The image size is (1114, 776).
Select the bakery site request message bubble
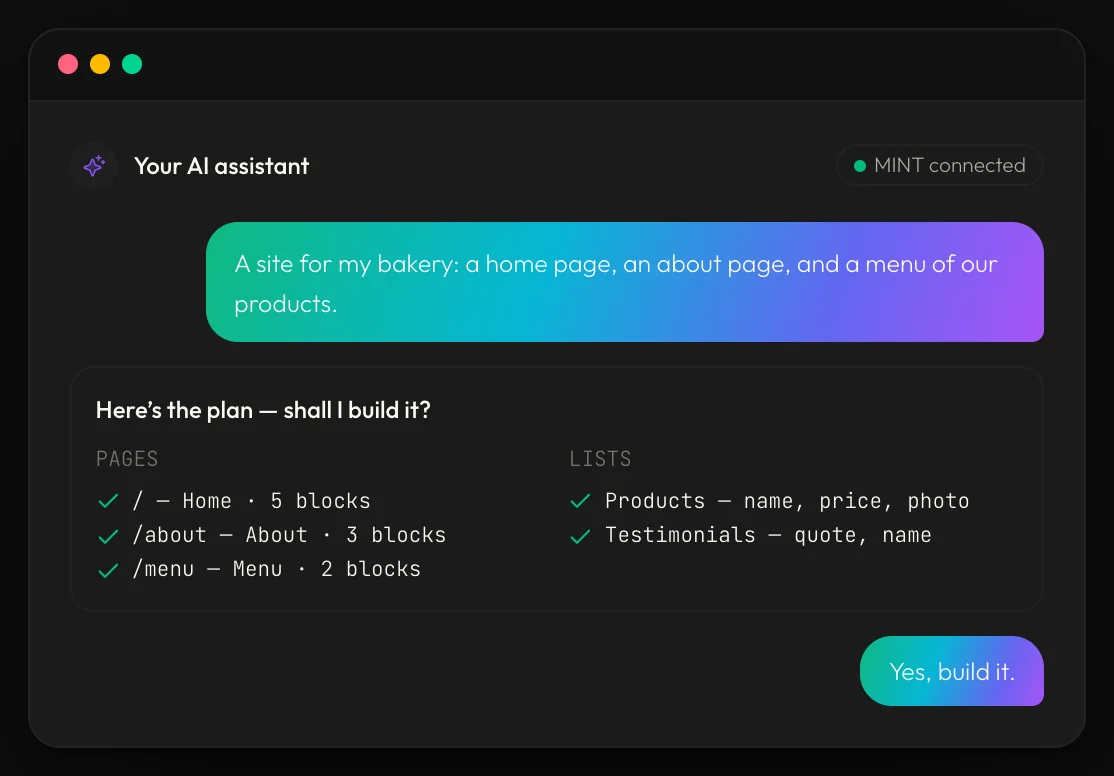click(x=624, y=282)
